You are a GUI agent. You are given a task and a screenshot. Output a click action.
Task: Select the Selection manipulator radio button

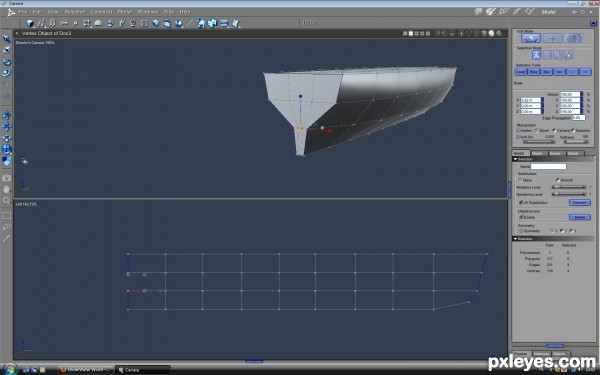tap(573, 130)
